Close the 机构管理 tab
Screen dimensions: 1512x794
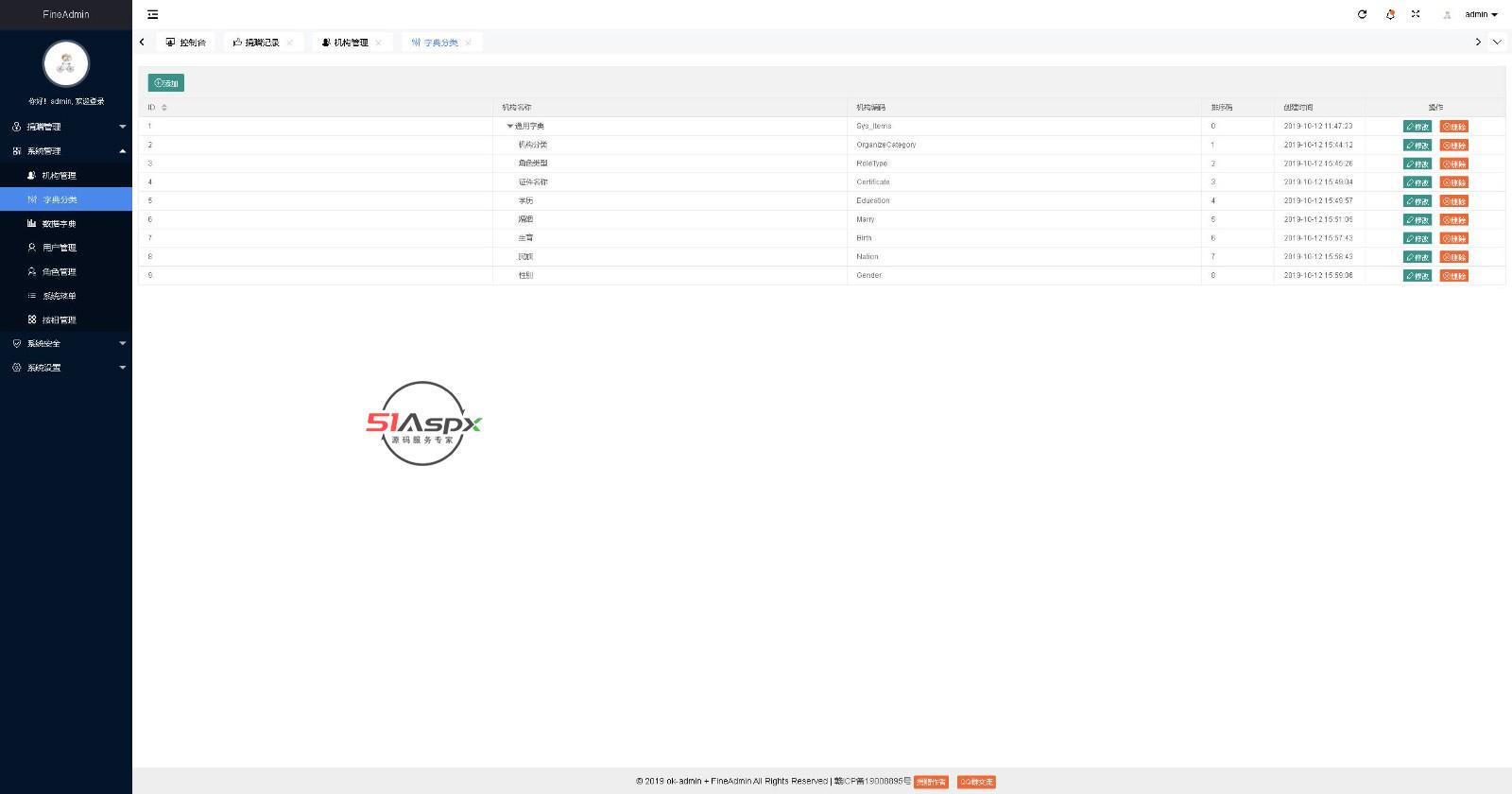point(379,43)
